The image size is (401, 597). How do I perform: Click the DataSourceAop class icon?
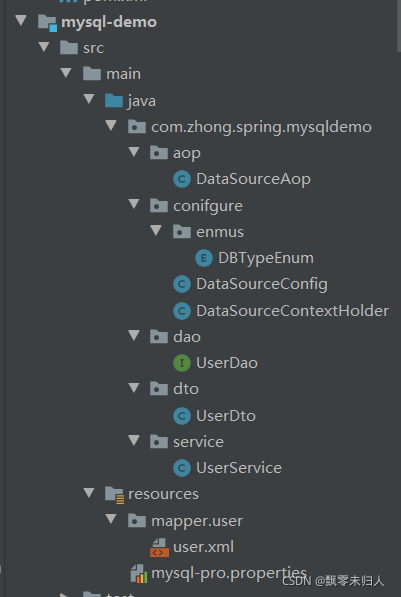pos(182,179)
